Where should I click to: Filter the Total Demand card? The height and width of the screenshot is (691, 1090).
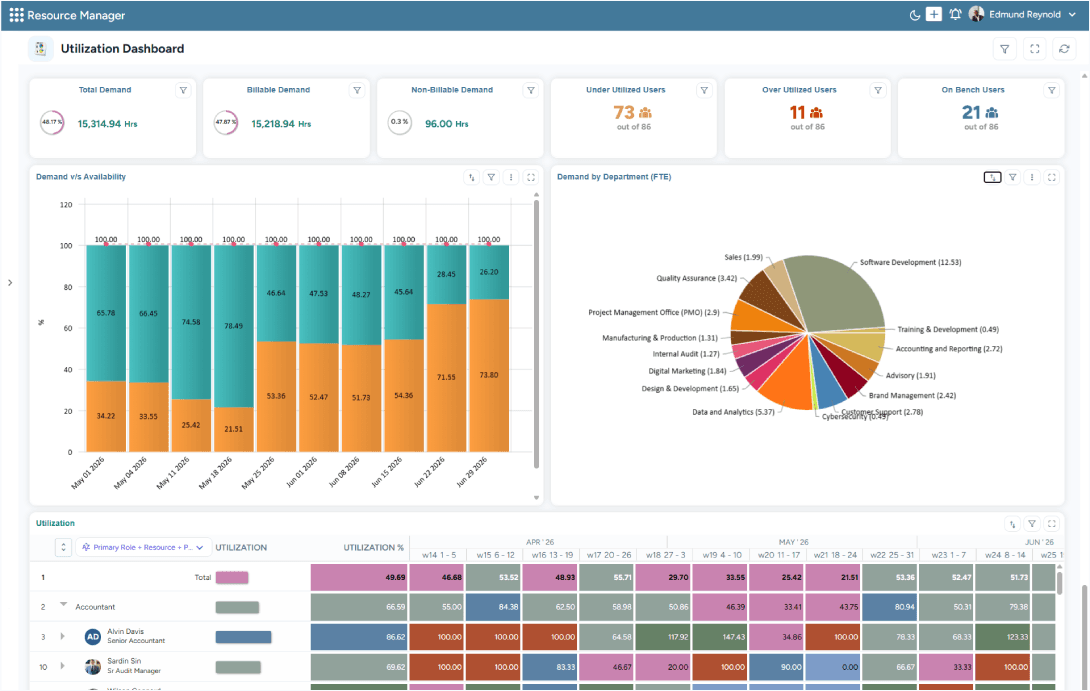(183, 90)
